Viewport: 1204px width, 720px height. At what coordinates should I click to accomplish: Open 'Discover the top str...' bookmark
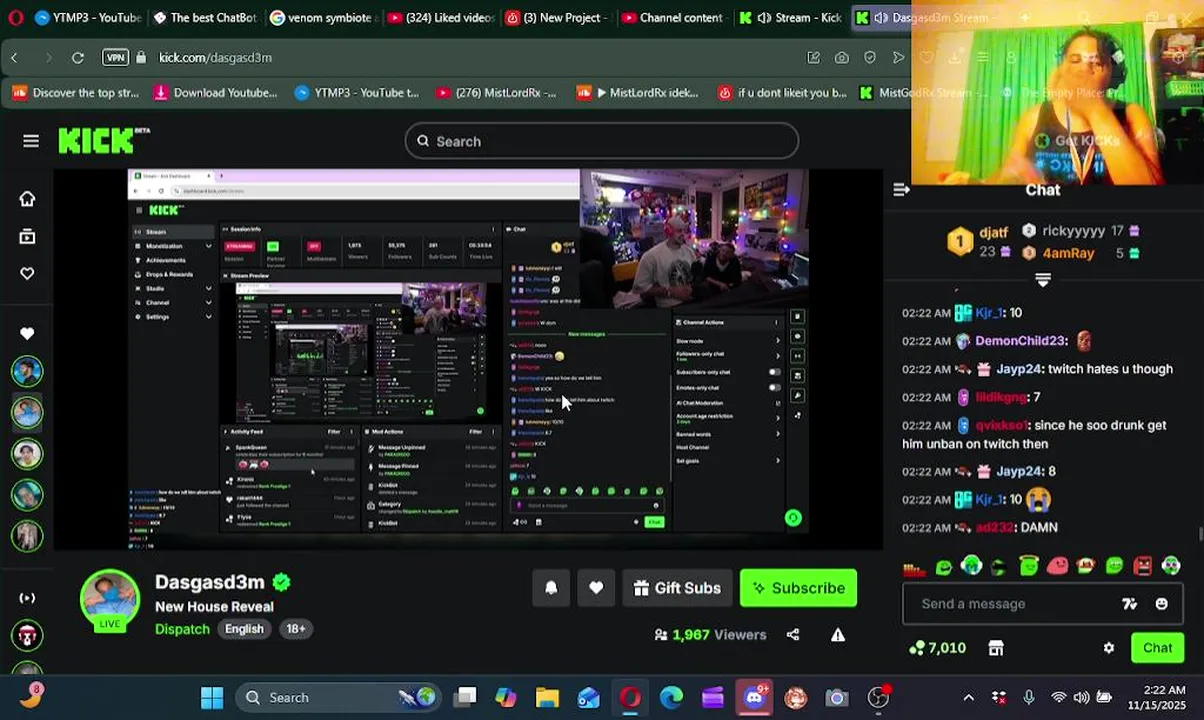coord(76,93)
